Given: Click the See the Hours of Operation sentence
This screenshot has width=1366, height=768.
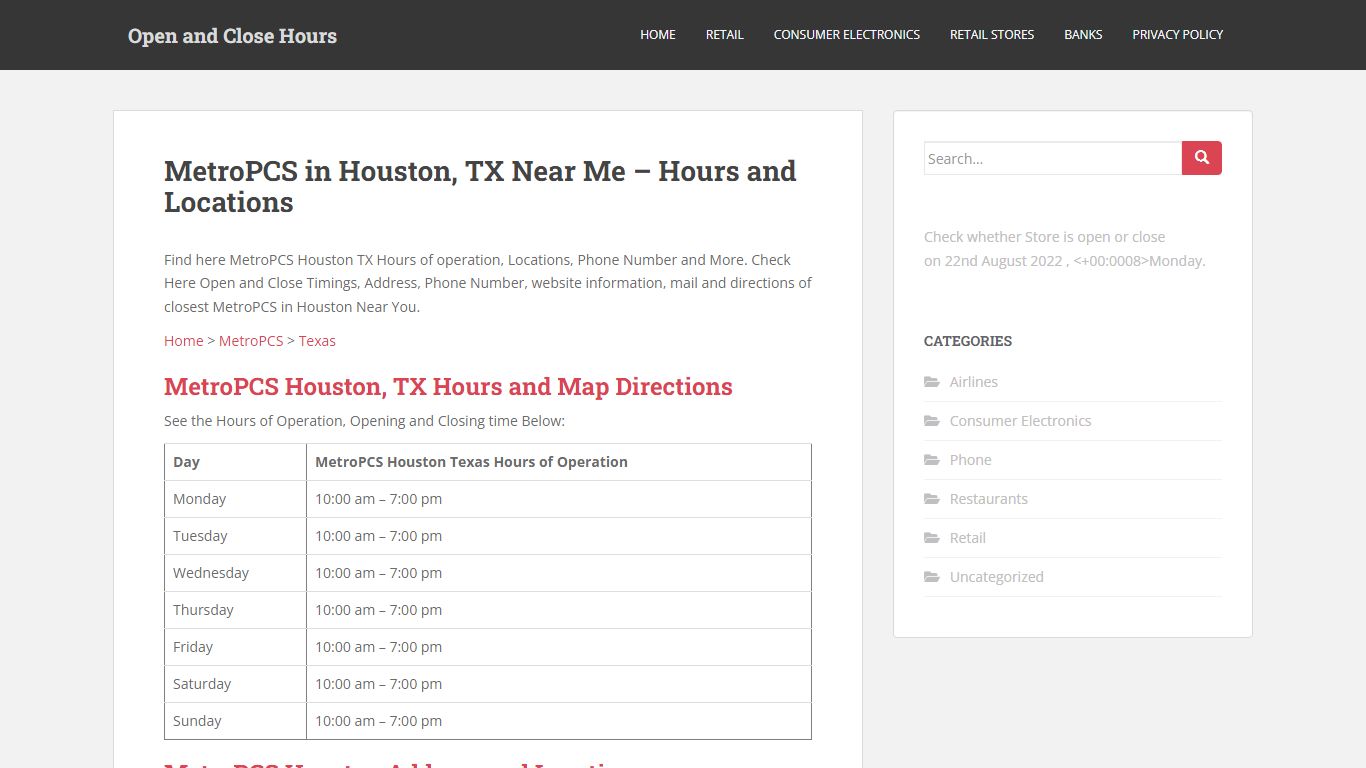Looking at the screenshot, I should point(364,421).
